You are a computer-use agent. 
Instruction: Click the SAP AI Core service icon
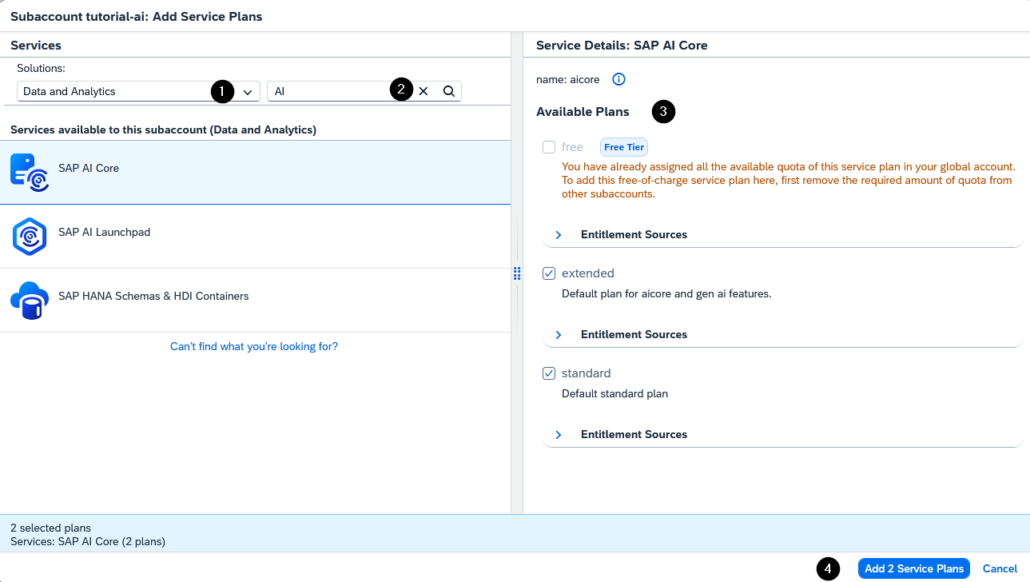pyautogui.click(x=30, y=172)
